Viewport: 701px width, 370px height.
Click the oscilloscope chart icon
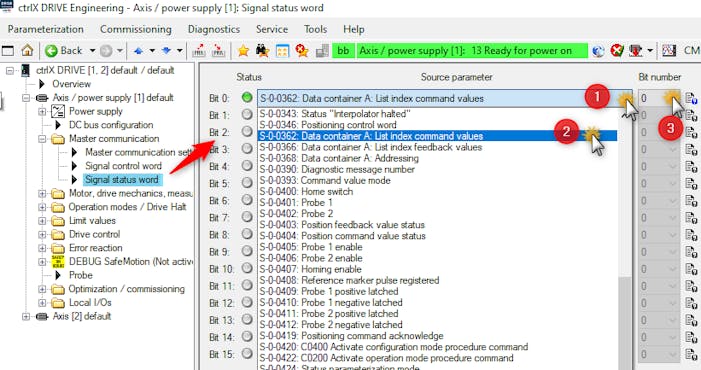pos(669,50)
